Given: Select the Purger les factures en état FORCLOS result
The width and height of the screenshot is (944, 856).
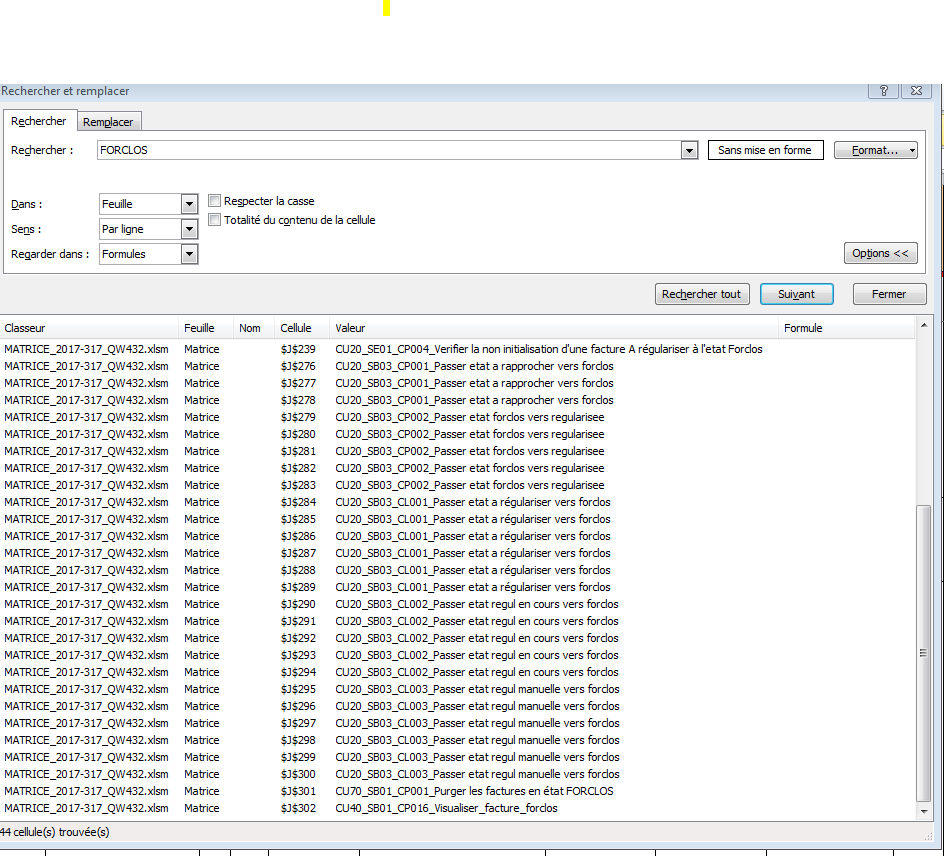Looking at the screenshot, I should coord(458,791).
